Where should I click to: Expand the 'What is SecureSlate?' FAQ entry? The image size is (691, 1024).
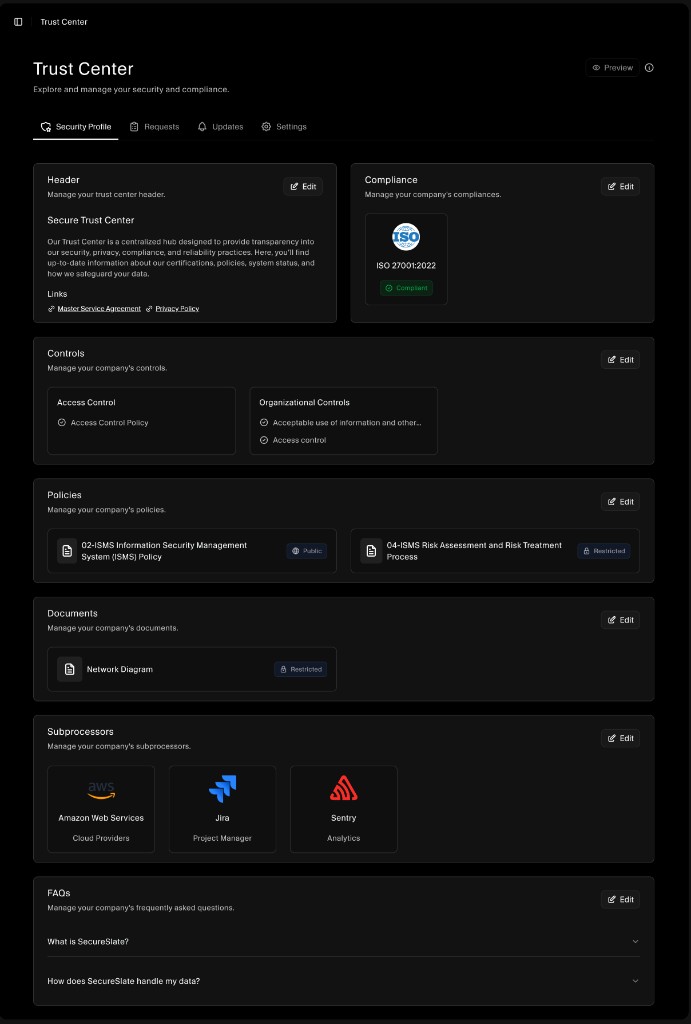pos(344,941)
